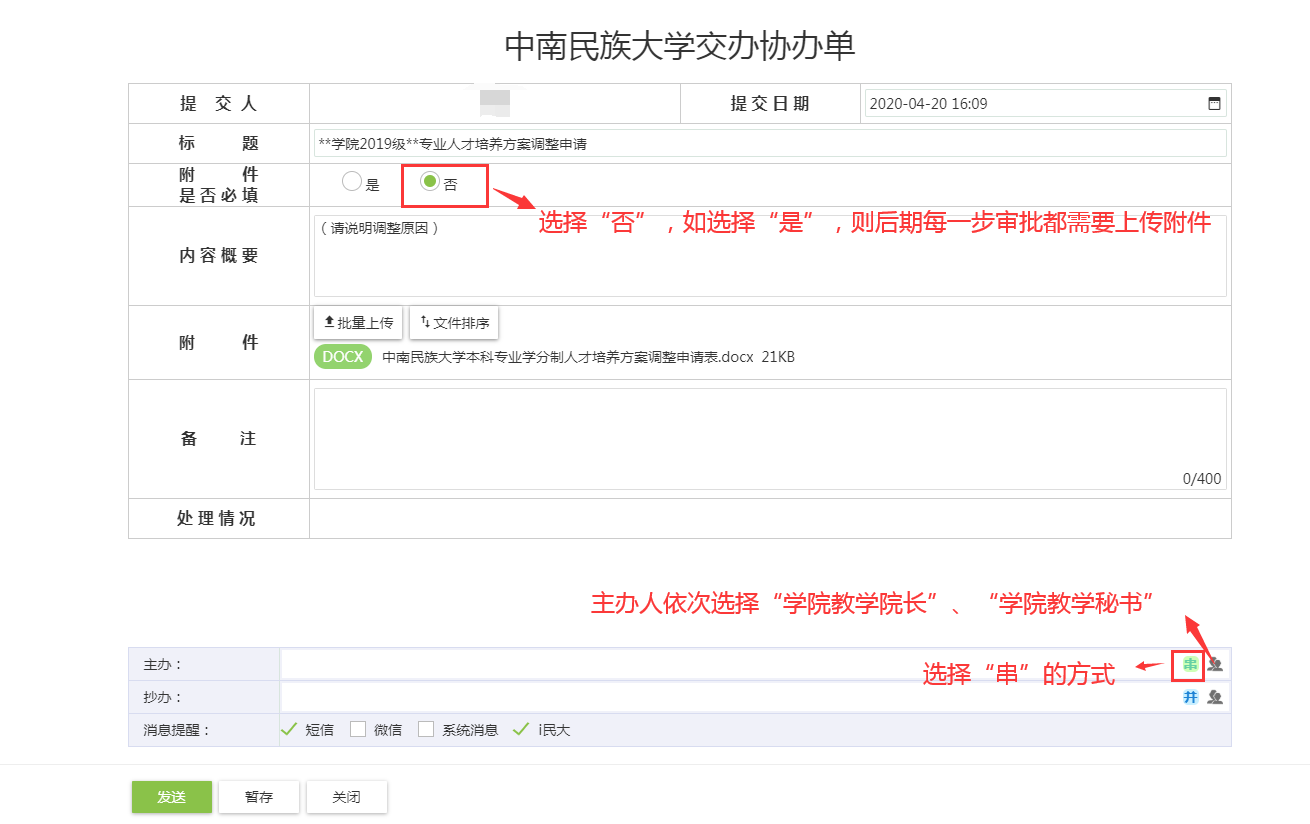Viewport: 1310px width, 824px height.
Task: Click the 暂存 button
Action: [x=259, y=797]
